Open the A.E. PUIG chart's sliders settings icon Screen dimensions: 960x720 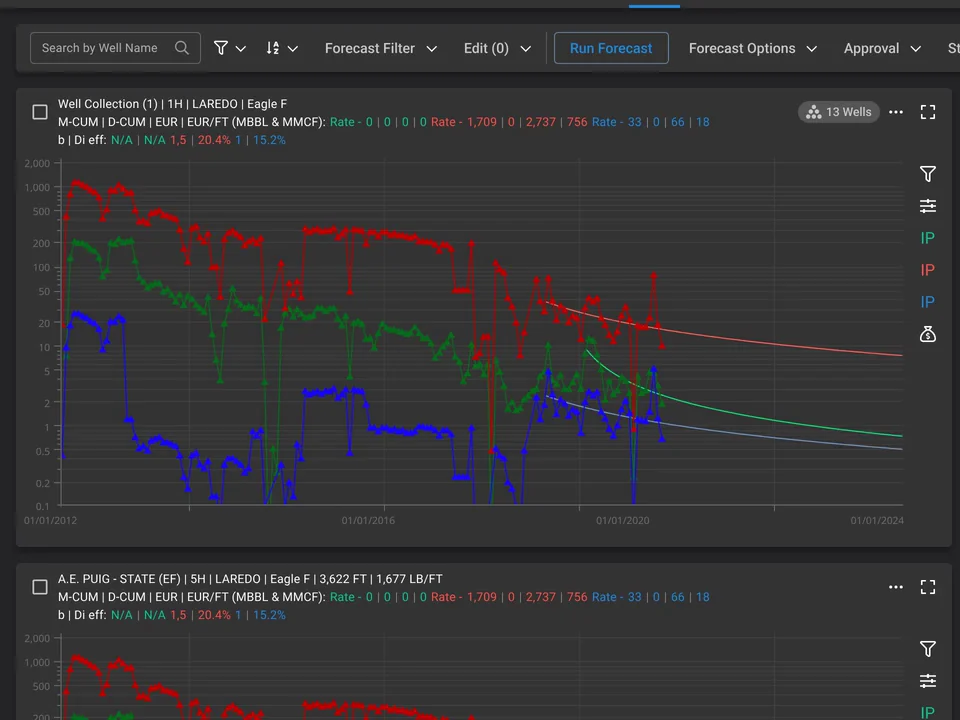pyautogui.click(x=928, y=681)
